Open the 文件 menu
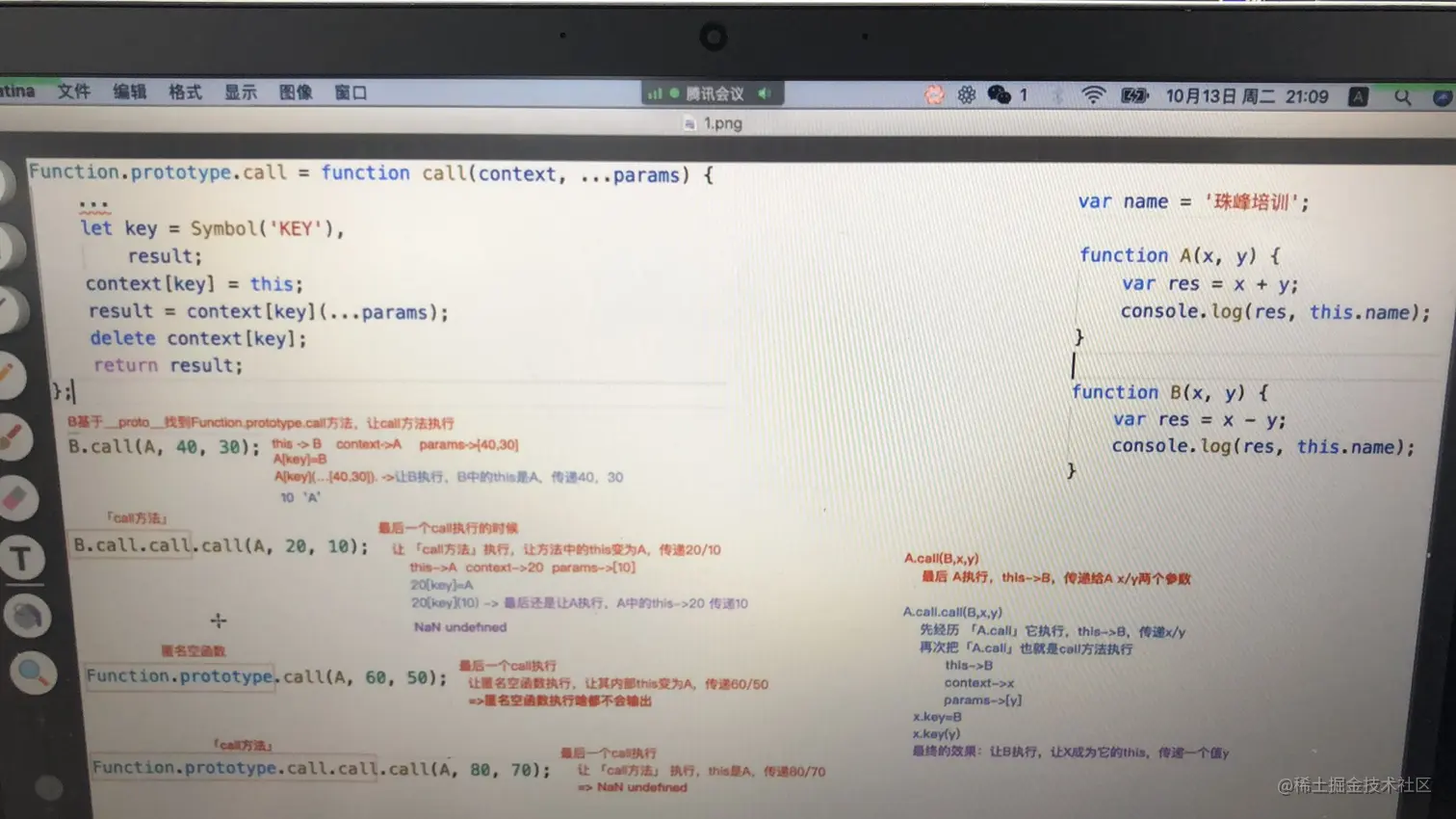The image size is (1456, 819). tap(74, 92)
